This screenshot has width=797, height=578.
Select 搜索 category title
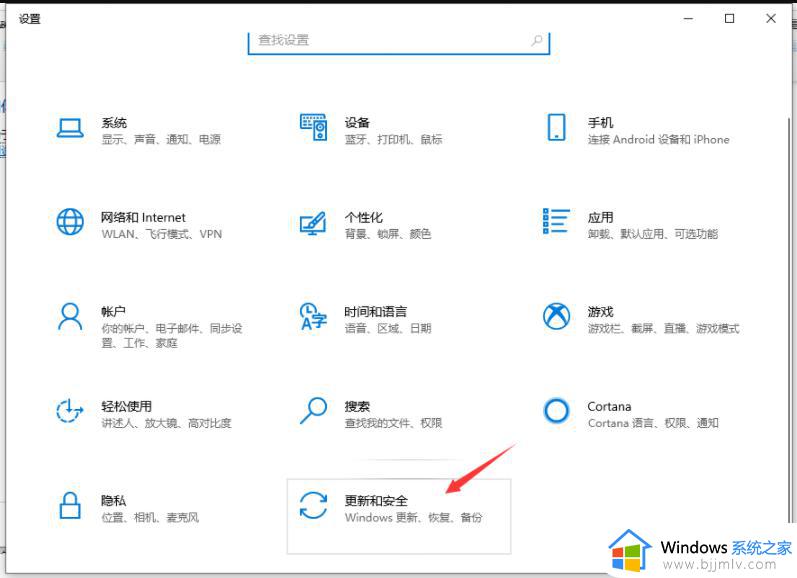357,406
